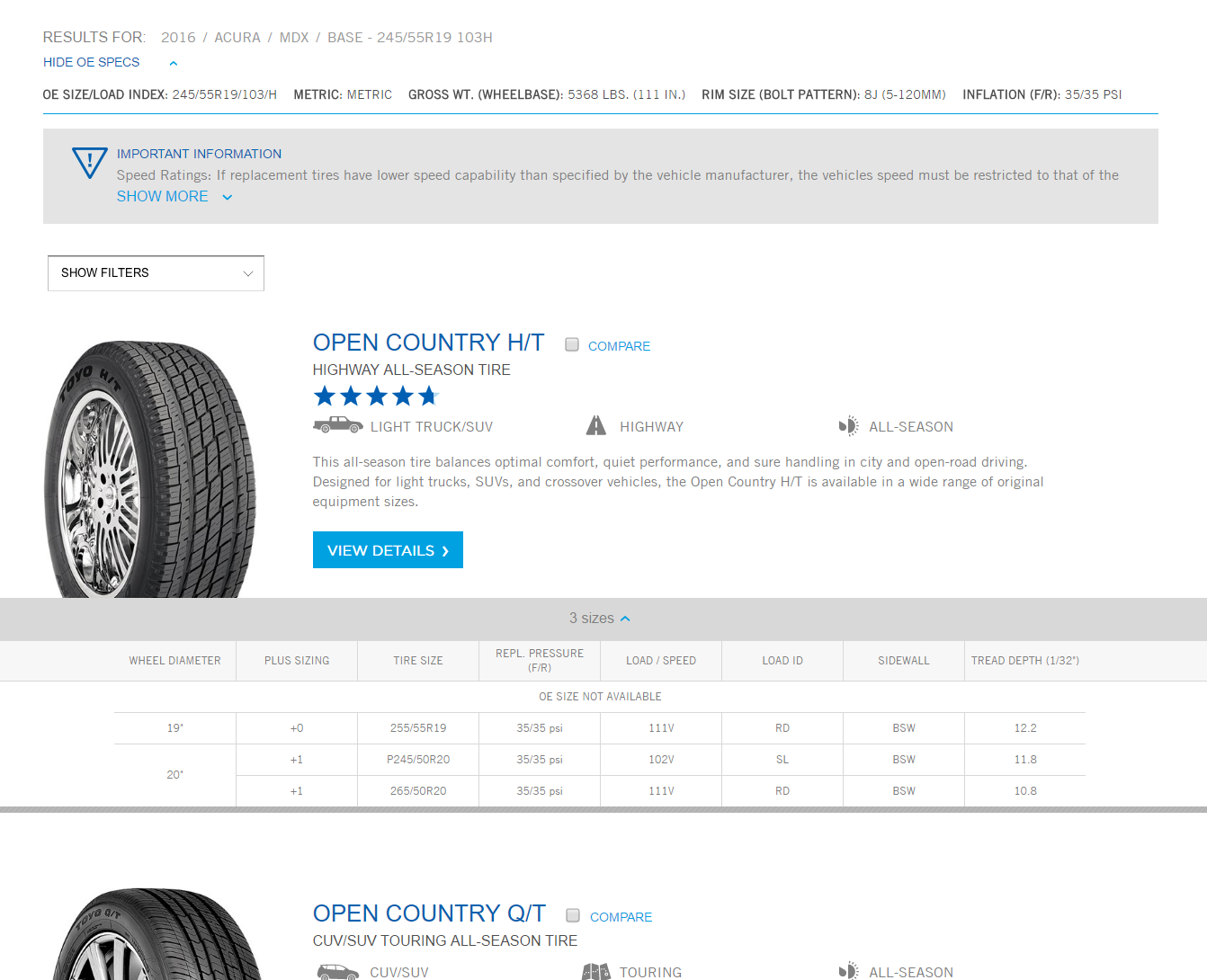The width and height of the screenshot is (1207, 980).
Task: Check Compare box for Open Country H/T
Action: point(572,344)
